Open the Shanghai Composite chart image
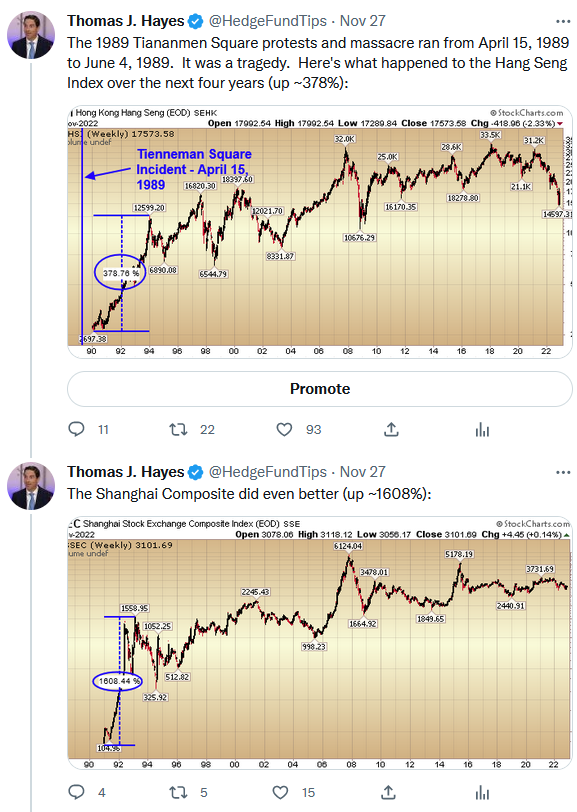577x812 pixels. 320,643
